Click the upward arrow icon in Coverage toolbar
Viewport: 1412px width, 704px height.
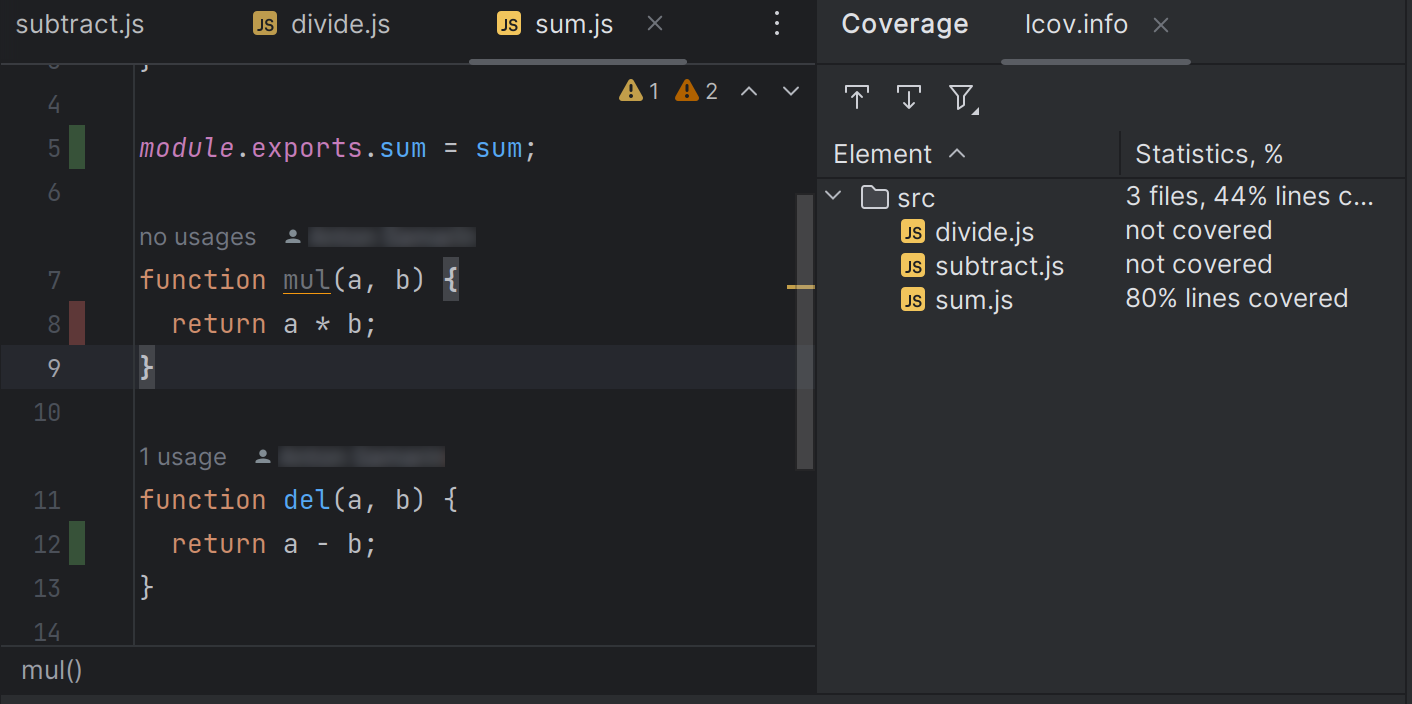point(857,97)
